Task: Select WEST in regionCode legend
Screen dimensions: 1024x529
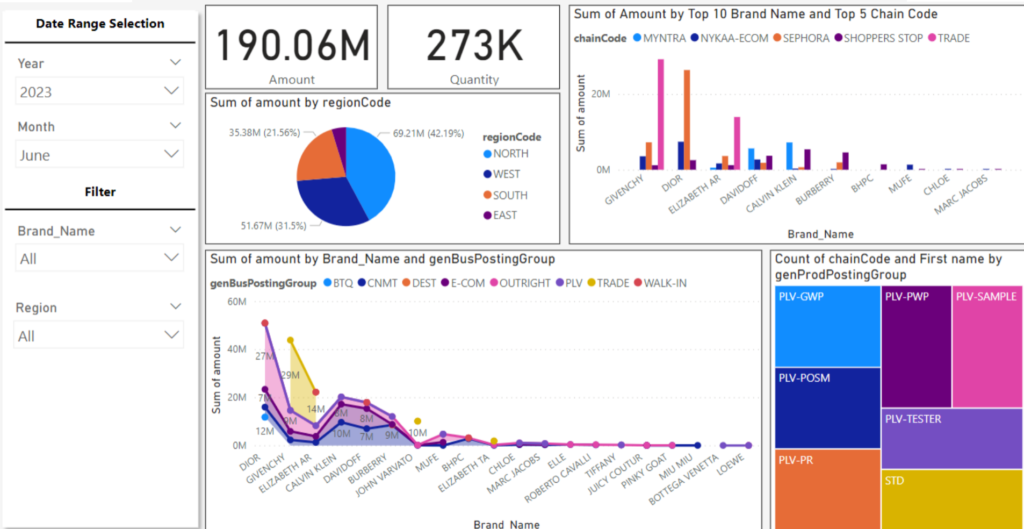Action: coord(502,174)
